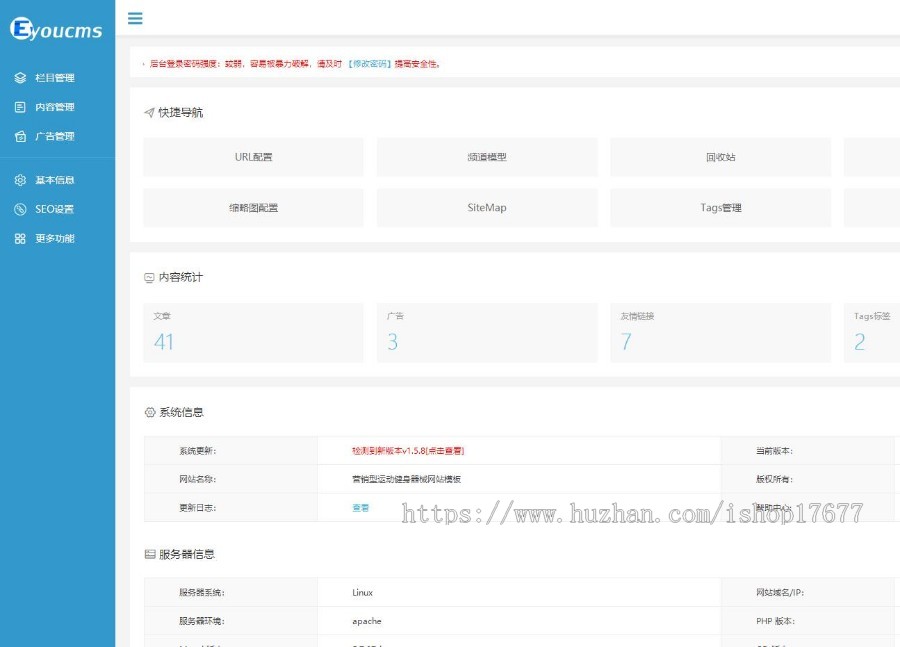Click the 广告 count card showing 3
This screenshot has width=900, height=647.
coord(487,333)
